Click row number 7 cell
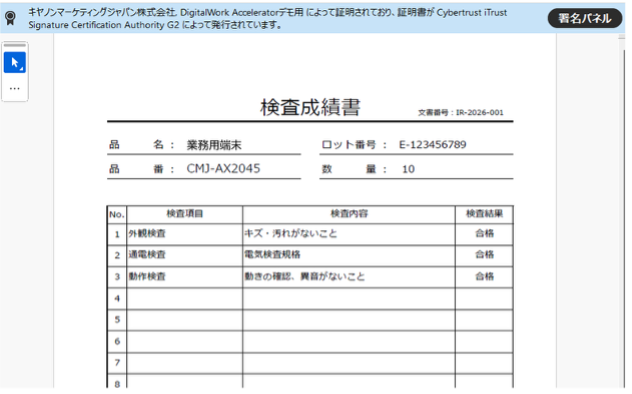Image resolution: width=632 pixels, height=394 pixels. click(117, 363)
